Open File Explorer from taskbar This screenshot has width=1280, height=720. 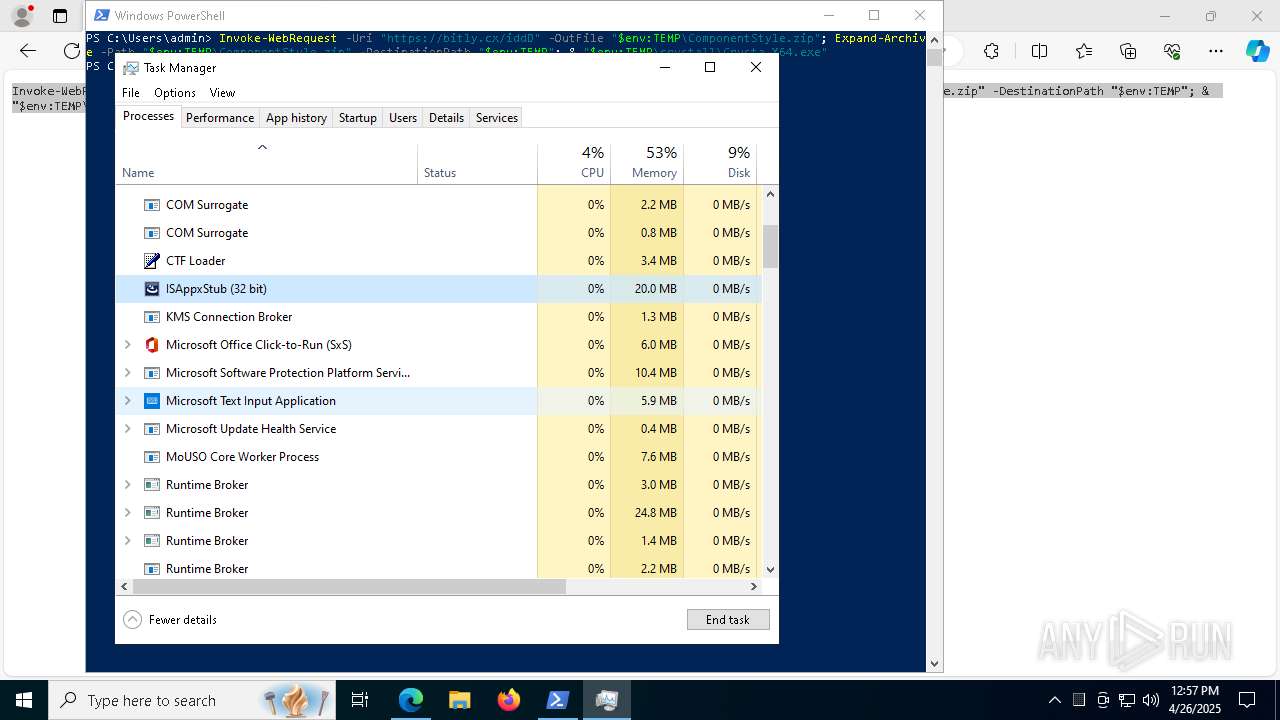click(460, 700)
